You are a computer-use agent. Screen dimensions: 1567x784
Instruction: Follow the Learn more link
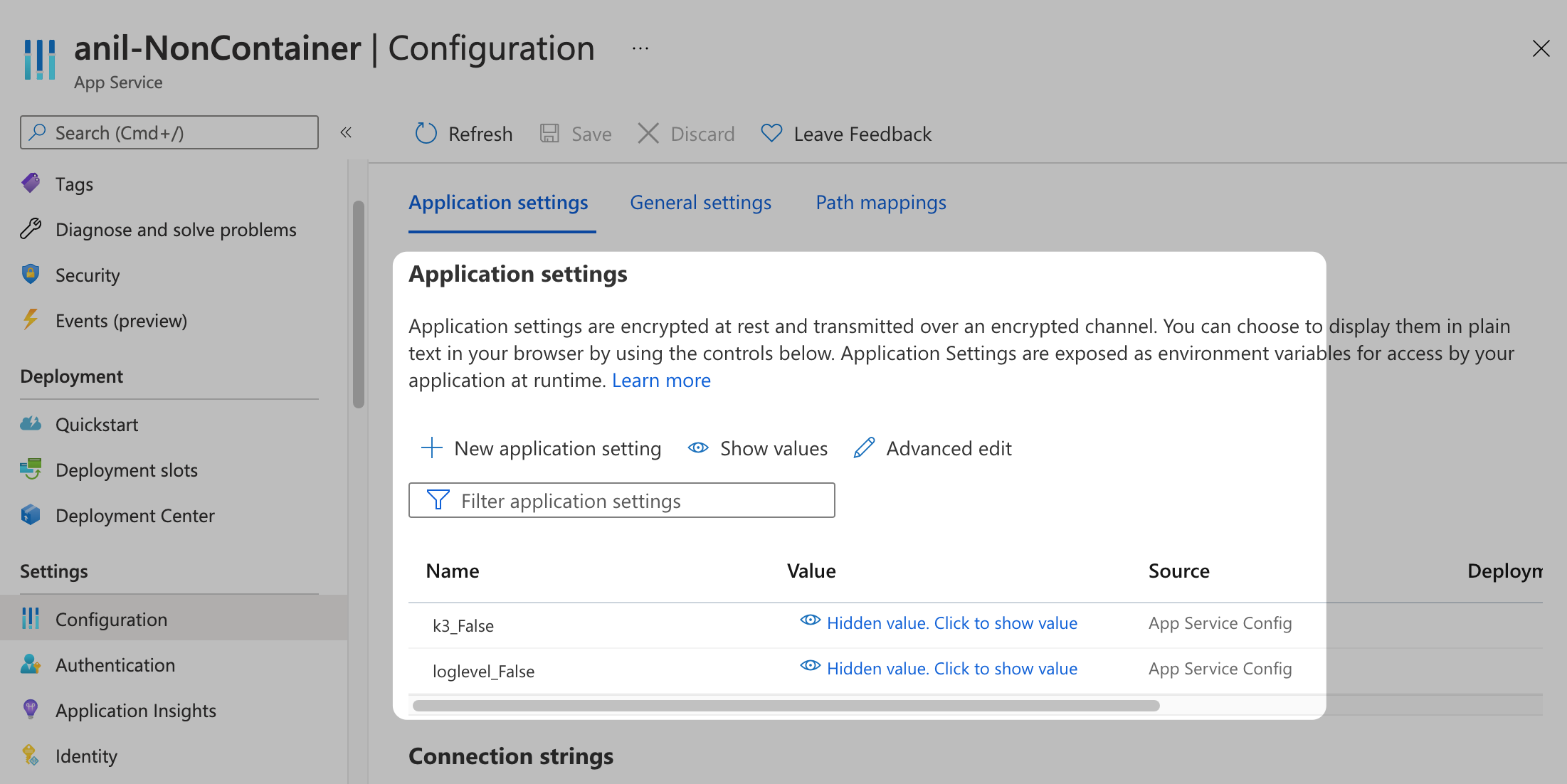point(661,381)
